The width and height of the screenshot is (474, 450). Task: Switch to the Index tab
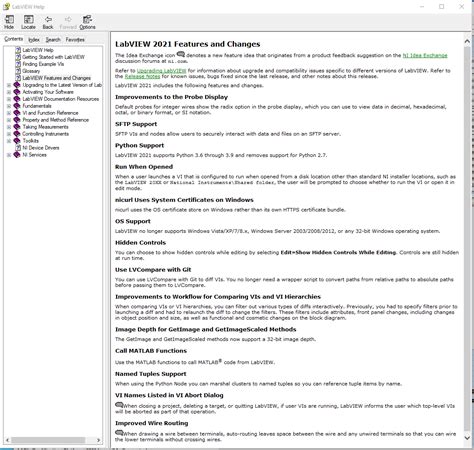(34, 40)
